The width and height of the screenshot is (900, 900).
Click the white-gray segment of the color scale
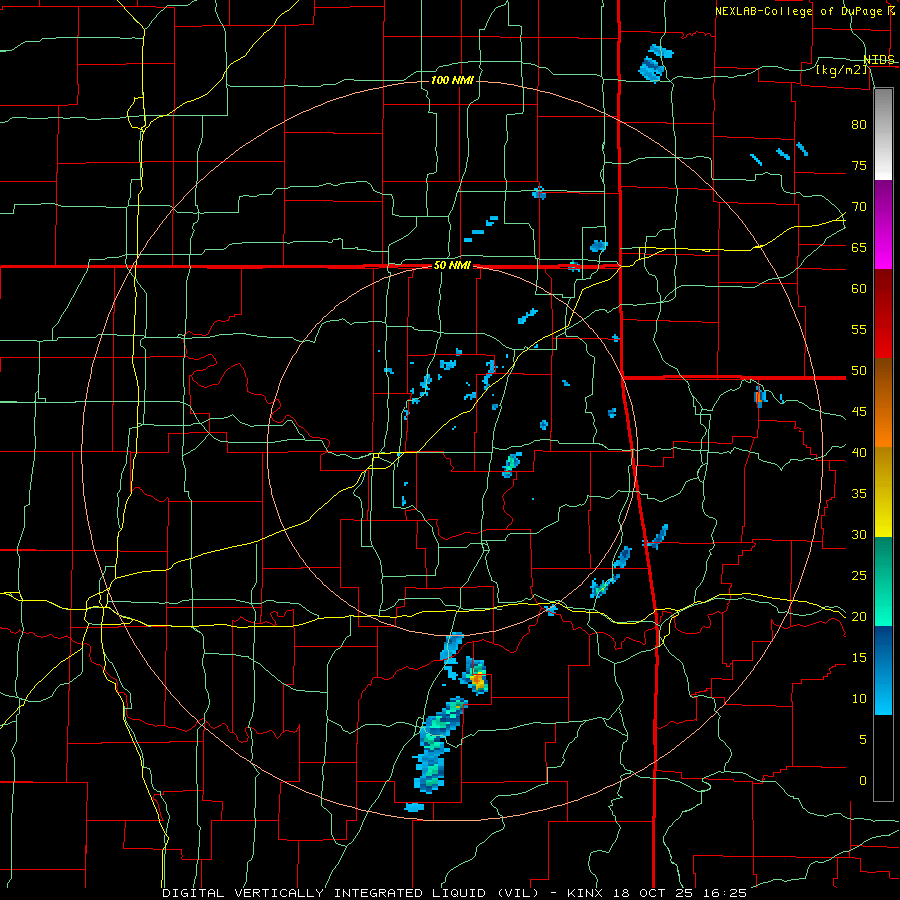coord(883,134)
